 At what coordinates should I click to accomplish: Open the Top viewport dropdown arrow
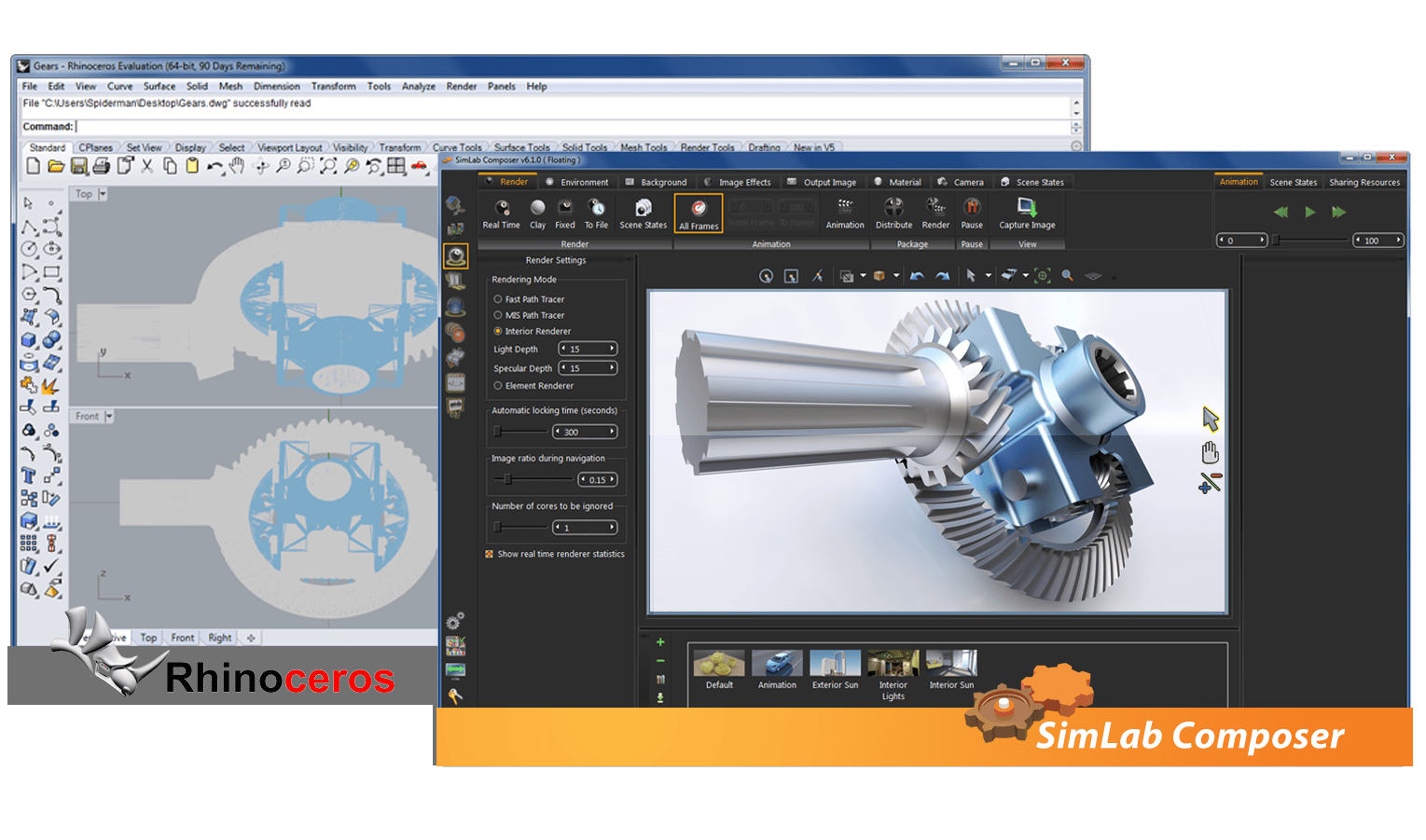coord(103,194)
